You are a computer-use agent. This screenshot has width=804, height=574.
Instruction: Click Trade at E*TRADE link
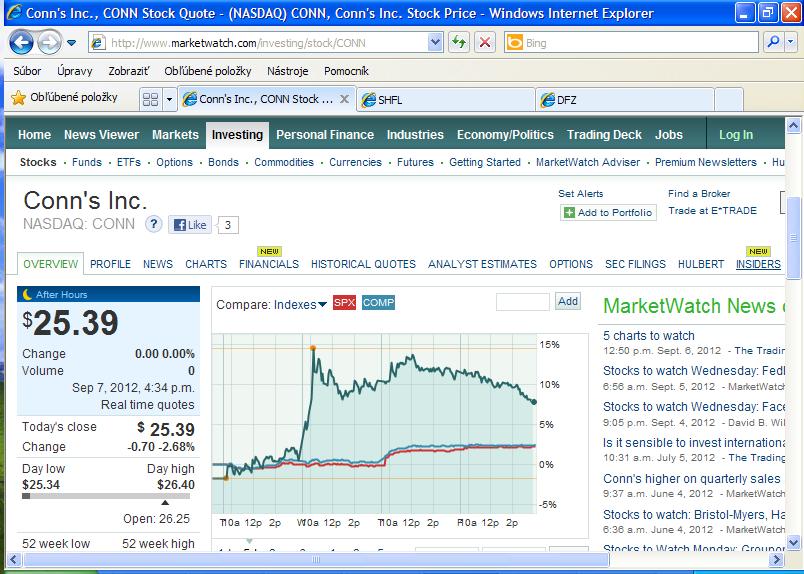(712, 211)
